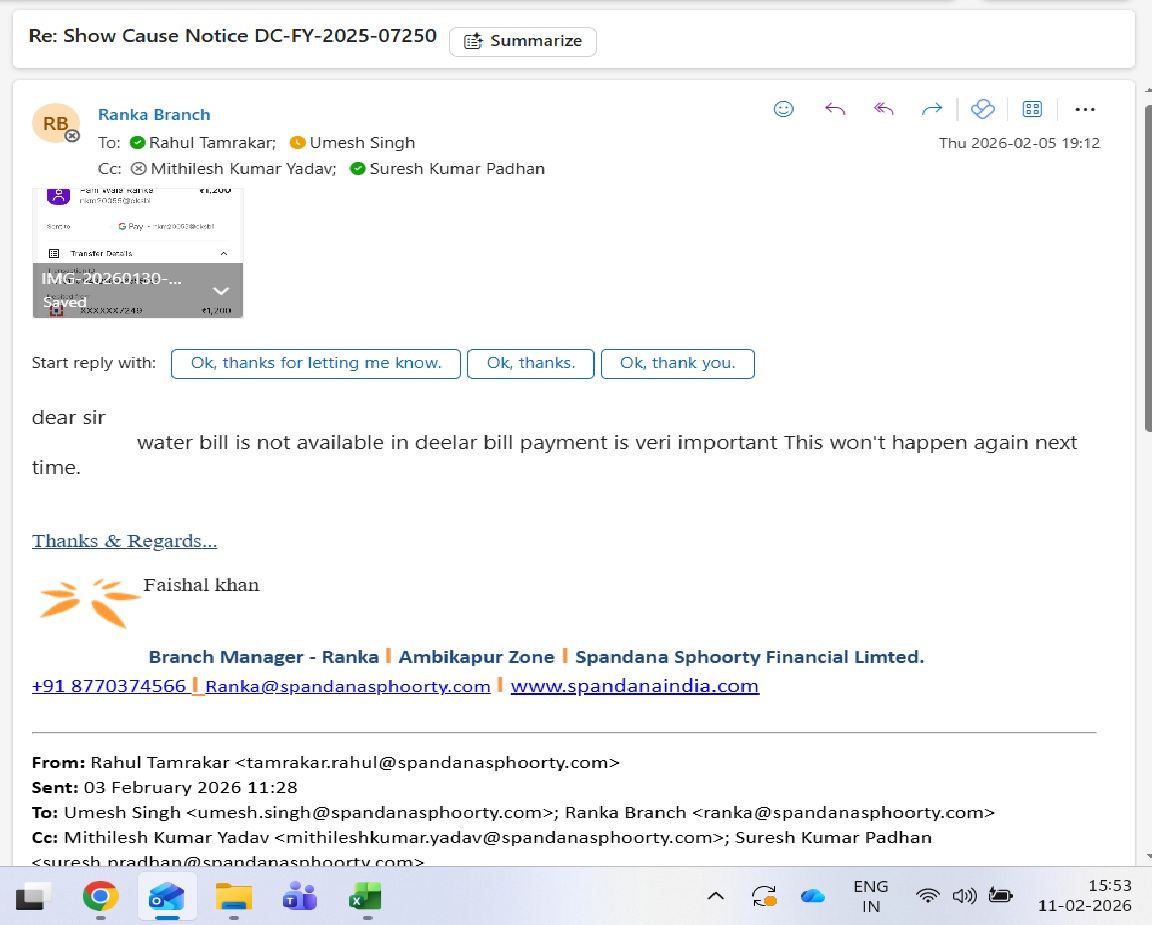1152x925 pixels.
Task: Click the Summarize button
Action: pos(523,41)
